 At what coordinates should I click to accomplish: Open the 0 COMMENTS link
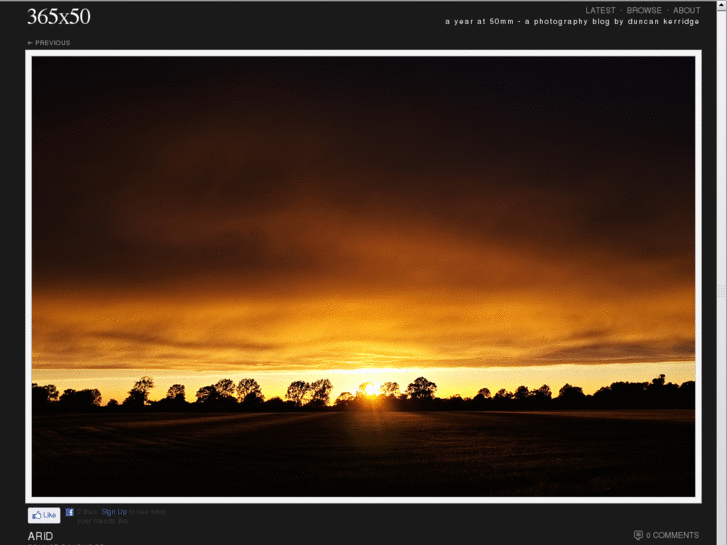pos(672,535)
